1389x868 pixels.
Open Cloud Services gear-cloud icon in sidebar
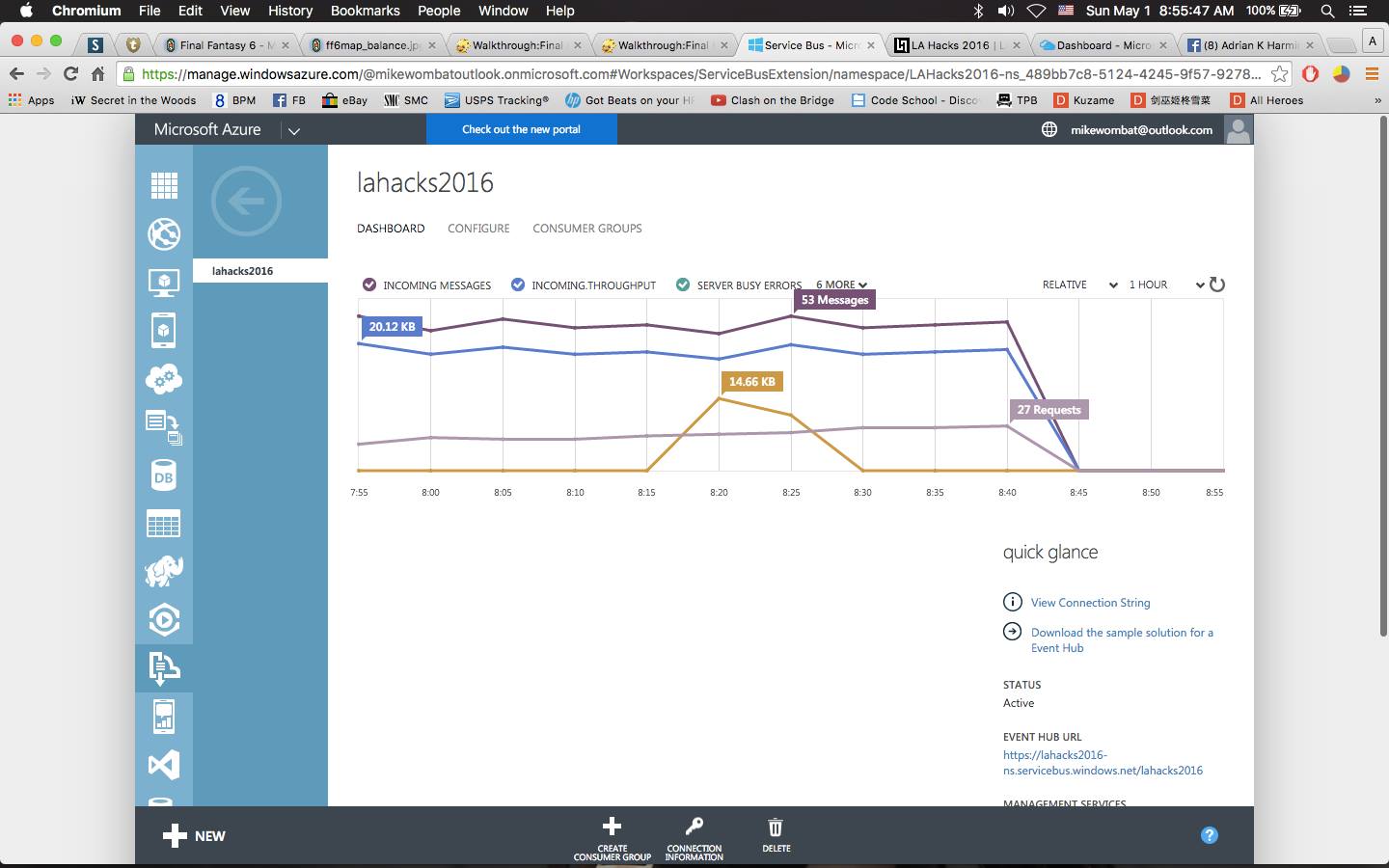164,379
